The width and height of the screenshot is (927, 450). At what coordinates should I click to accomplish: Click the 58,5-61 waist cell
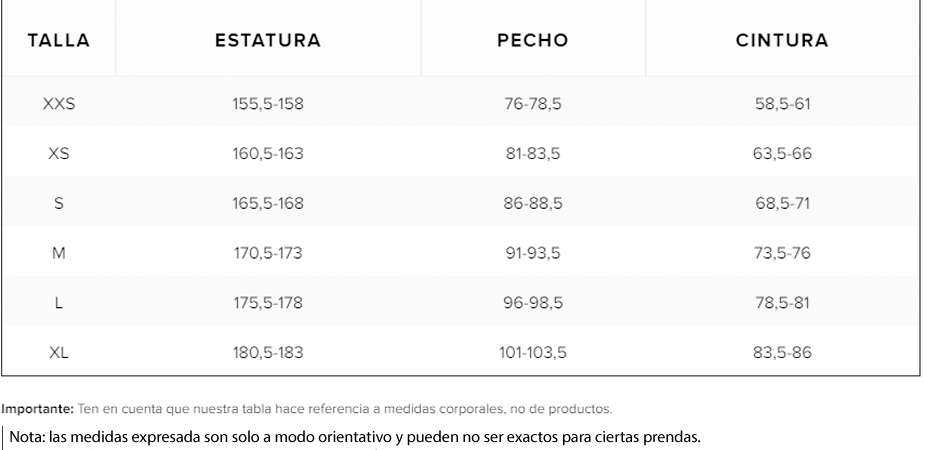(x=782, y=103)
